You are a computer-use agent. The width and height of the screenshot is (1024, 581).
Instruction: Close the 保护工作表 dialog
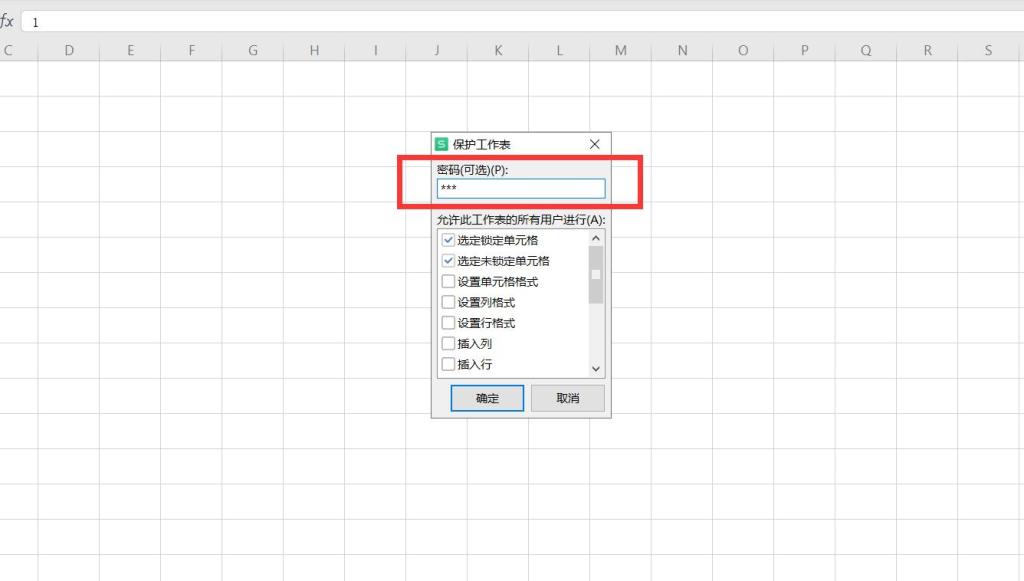594,144
